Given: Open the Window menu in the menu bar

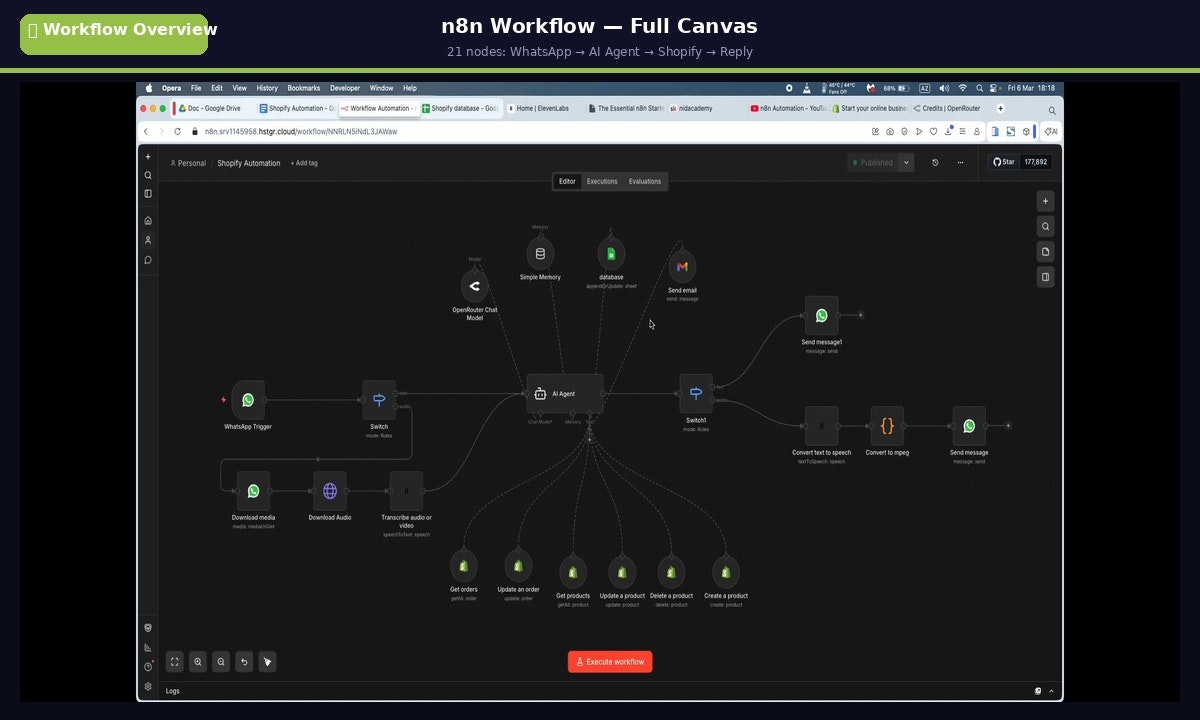Looking at the screenshot, I should (x=381, y=88).
